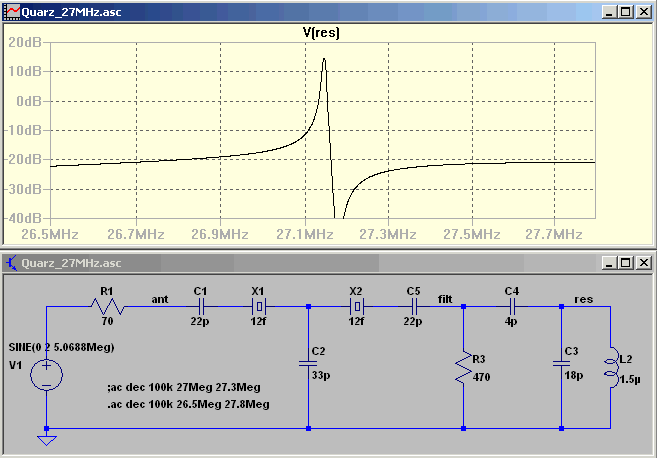Click the commented ;ac dec 27Meg 27.3Meg directive
657x458 pixels.
tap(184, 387)
